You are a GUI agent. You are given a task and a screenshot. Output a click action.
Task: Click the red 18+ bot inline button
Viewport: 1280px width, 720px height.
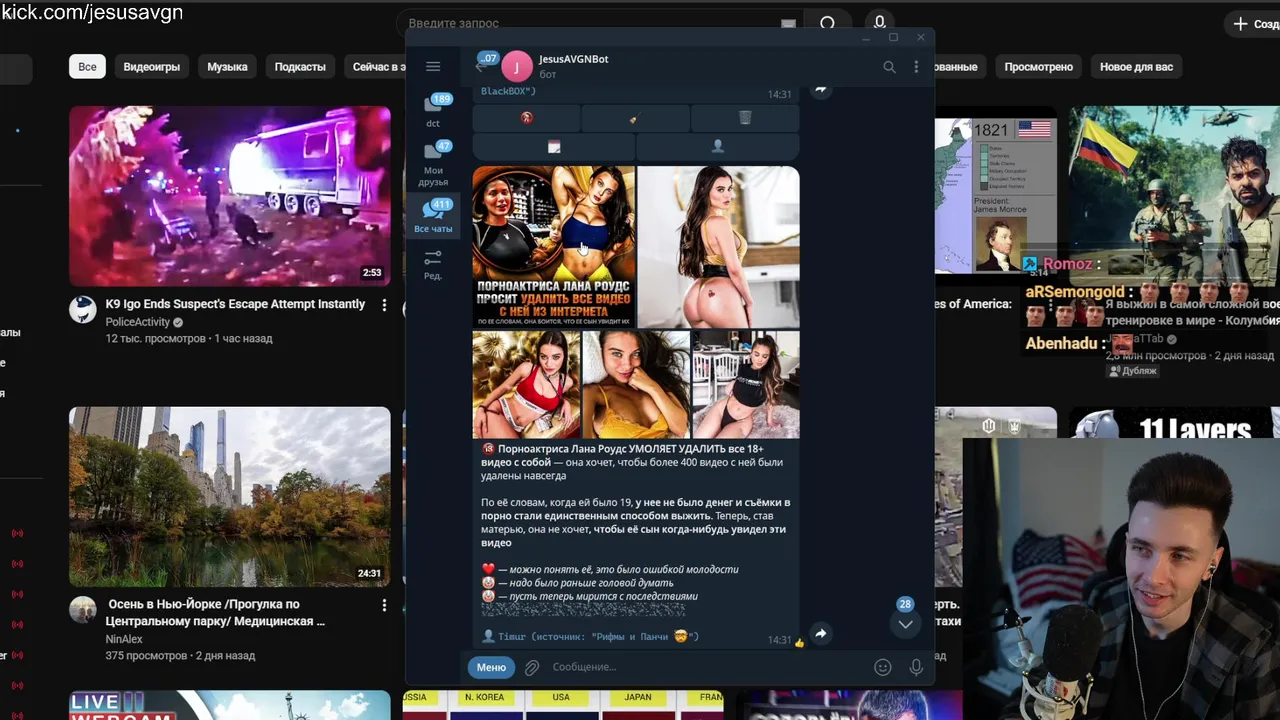coord(526,118)
